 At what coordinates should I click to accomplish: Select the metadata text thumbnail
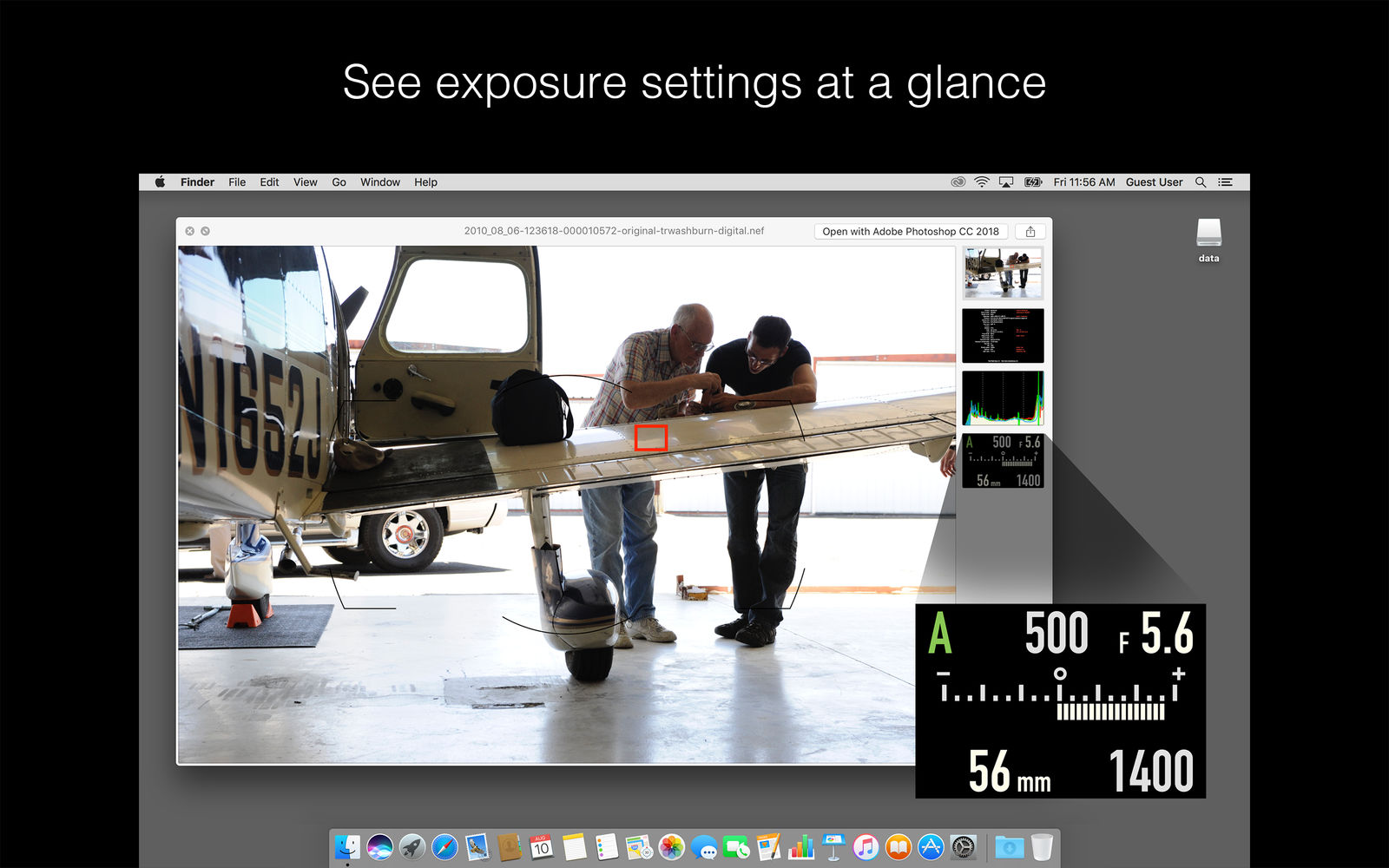point(1003,336)
